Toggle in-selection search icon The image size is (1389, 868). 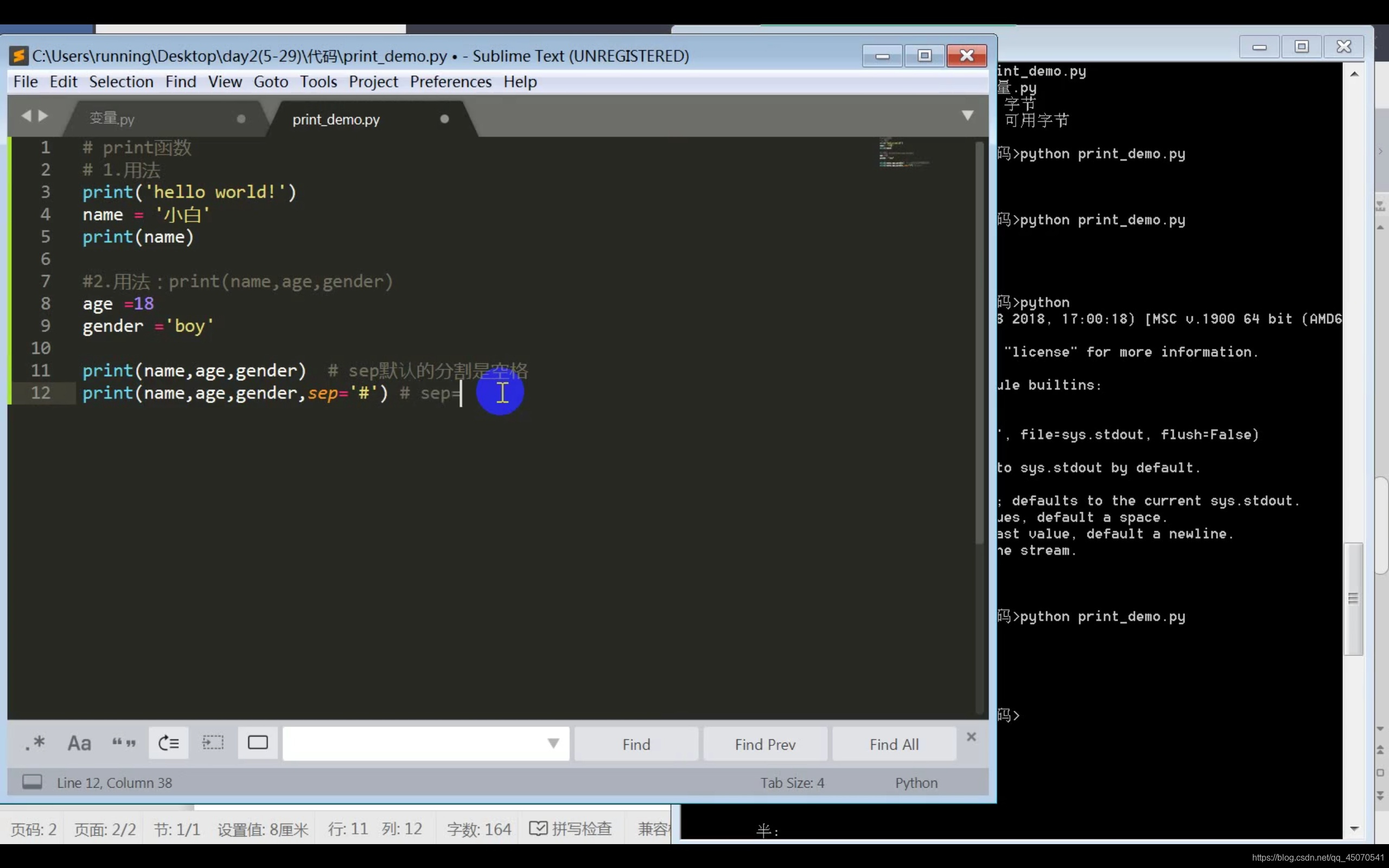[213, 743]
